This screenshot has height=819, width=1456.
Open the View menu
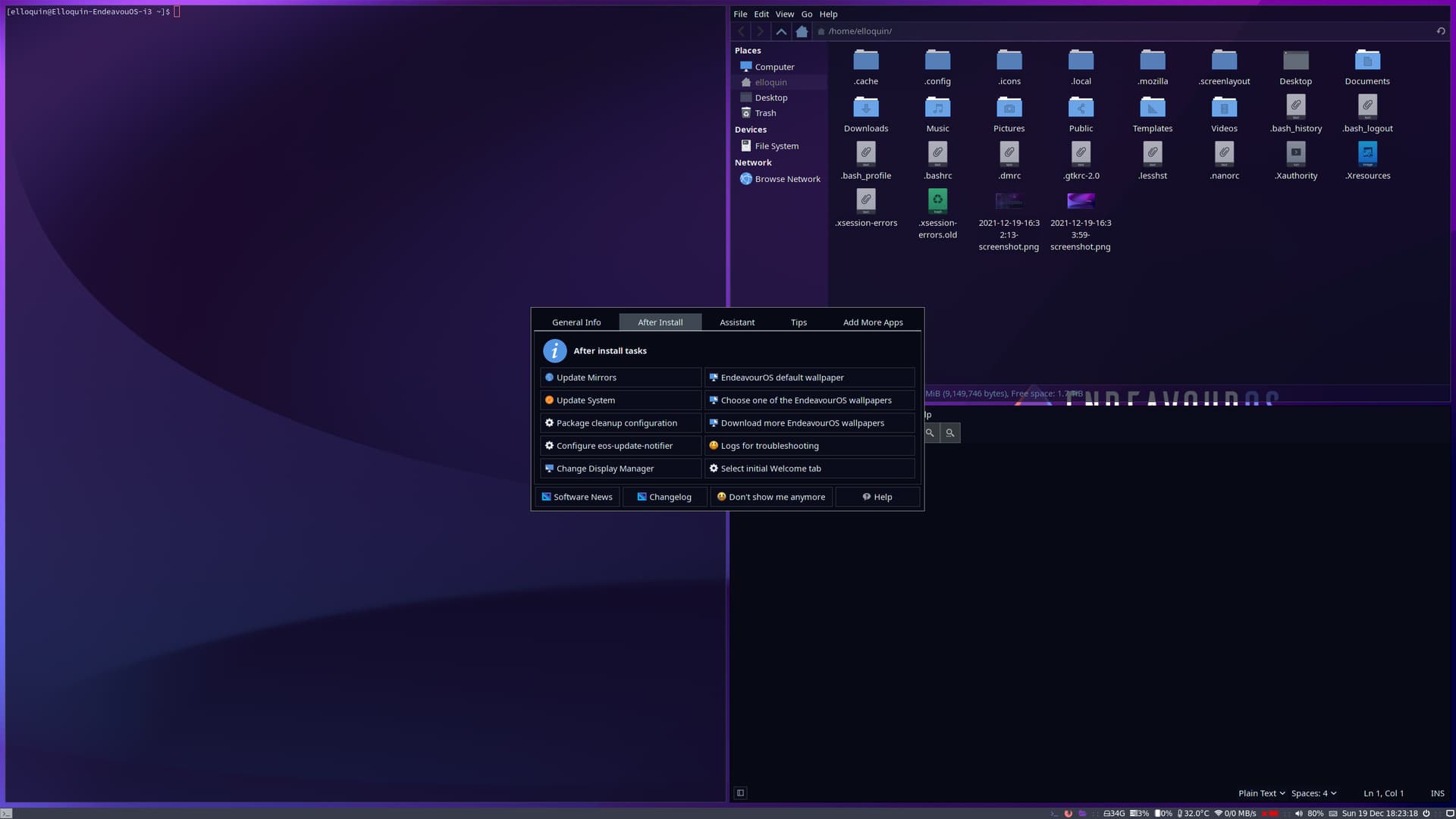click(x=785, y=14)
